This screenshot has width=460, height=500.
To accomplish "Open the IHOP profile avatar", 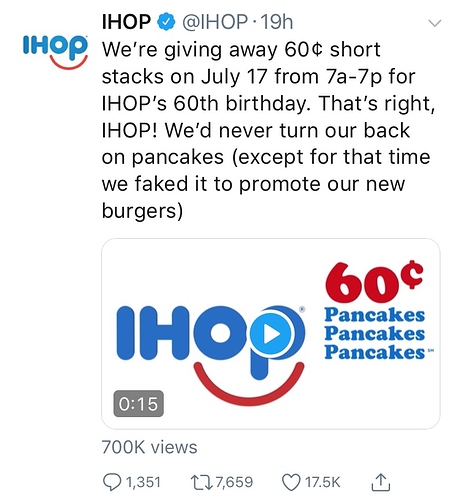I will coord(55,51).
